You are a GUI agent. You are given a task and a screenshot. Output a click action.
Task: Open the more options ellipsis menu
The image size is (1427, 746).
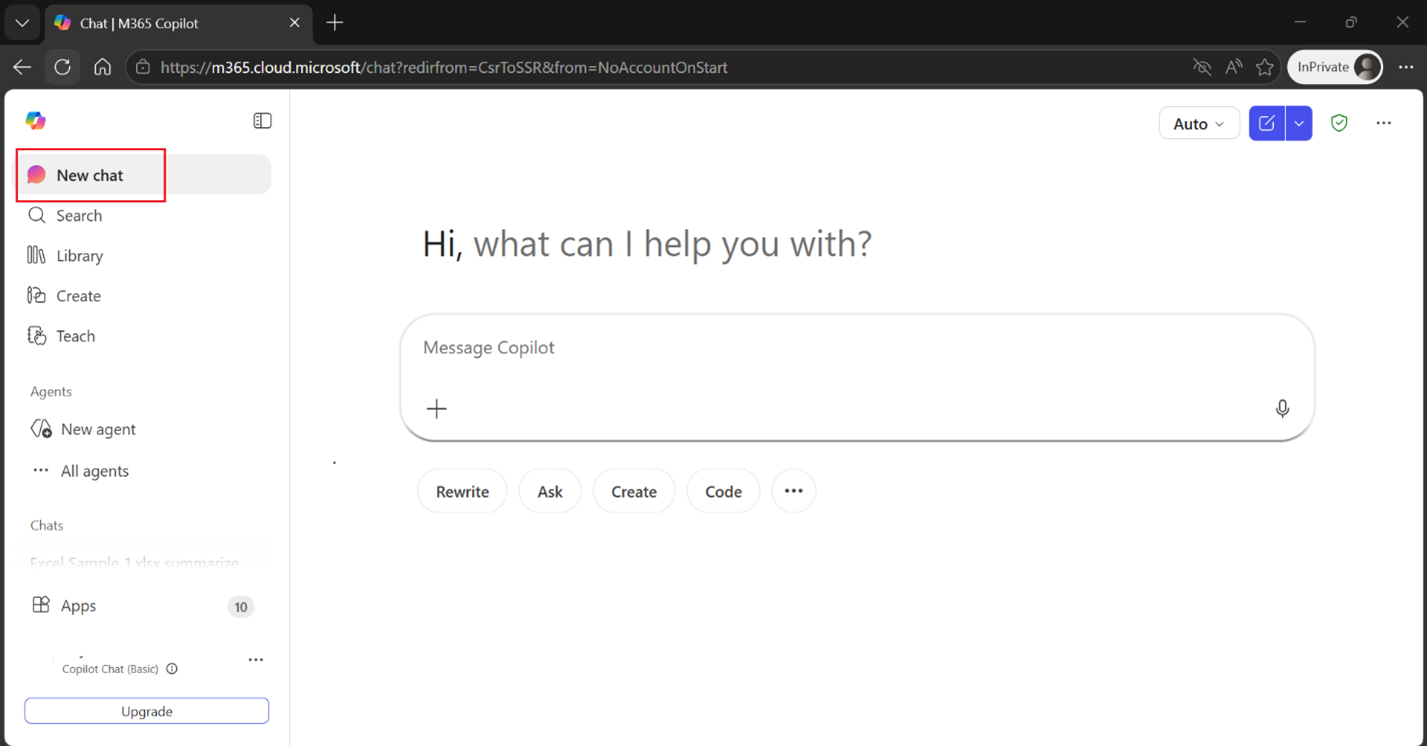coord(1384,122)
